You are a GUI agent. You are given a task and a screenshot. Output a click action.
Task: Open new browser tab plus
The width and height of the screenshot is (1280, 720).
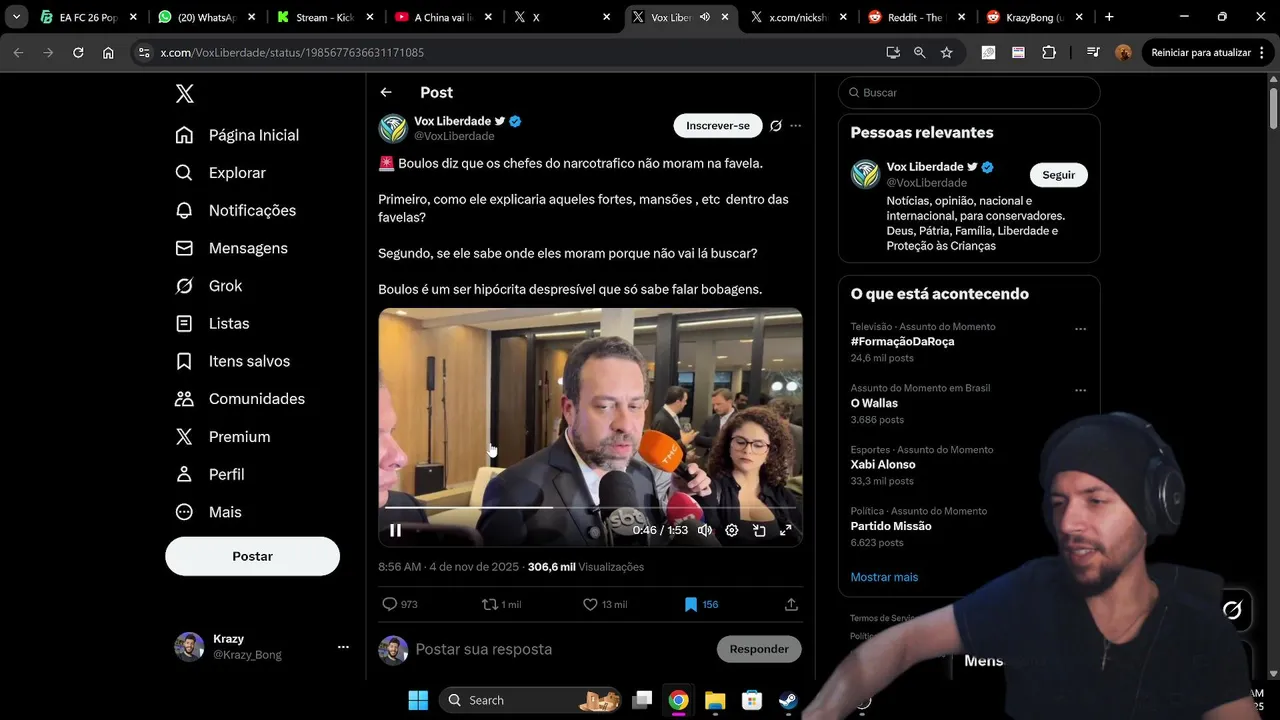click(1109, 17)
